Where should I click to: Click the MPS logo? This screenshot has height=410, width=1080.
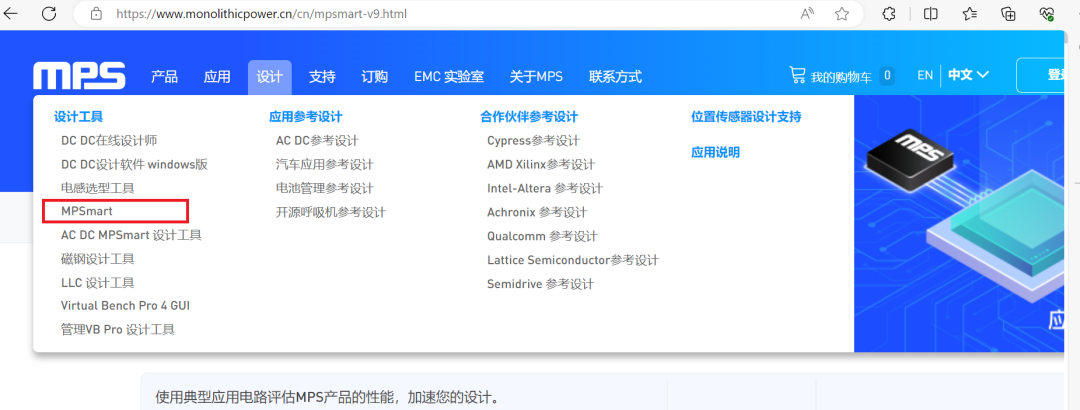click(x=79, y=76)
